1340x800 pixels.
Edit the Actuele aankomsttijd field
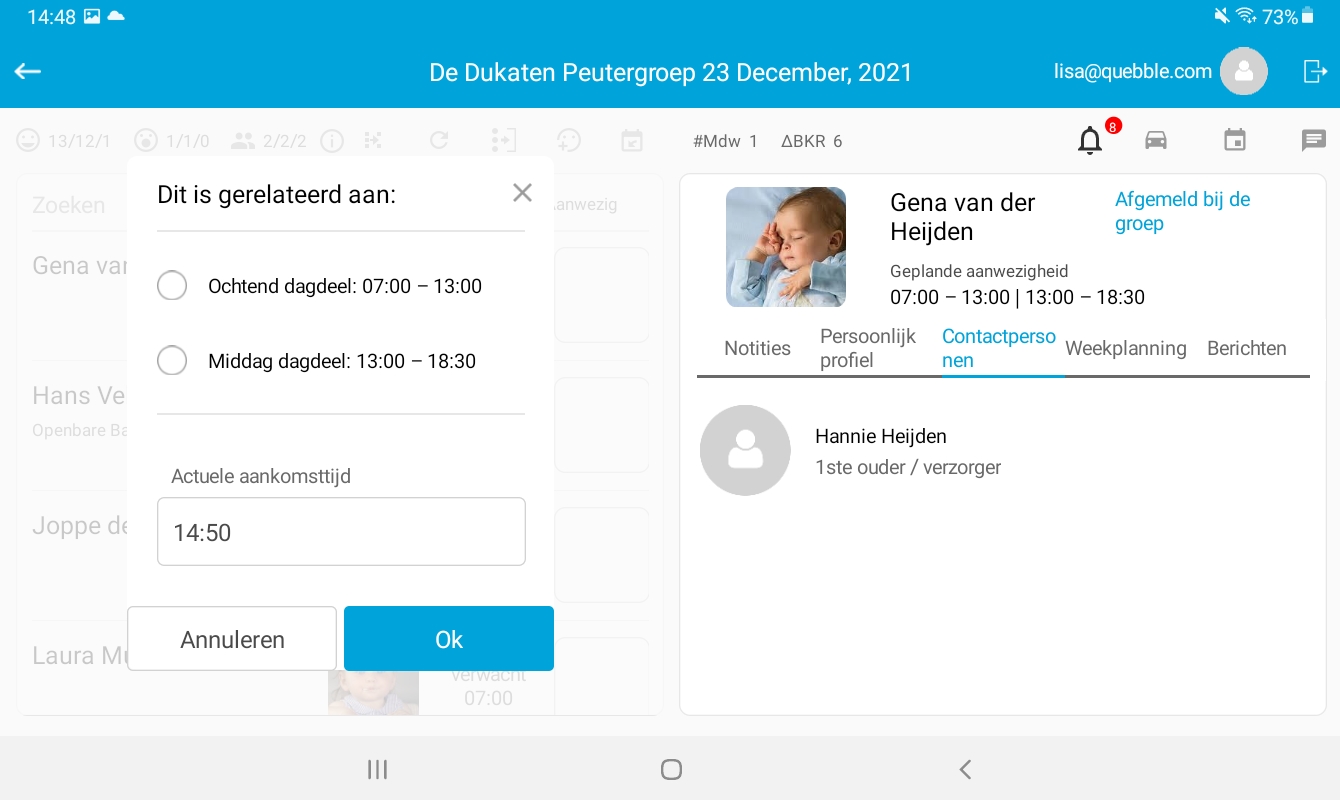(341, 532)
